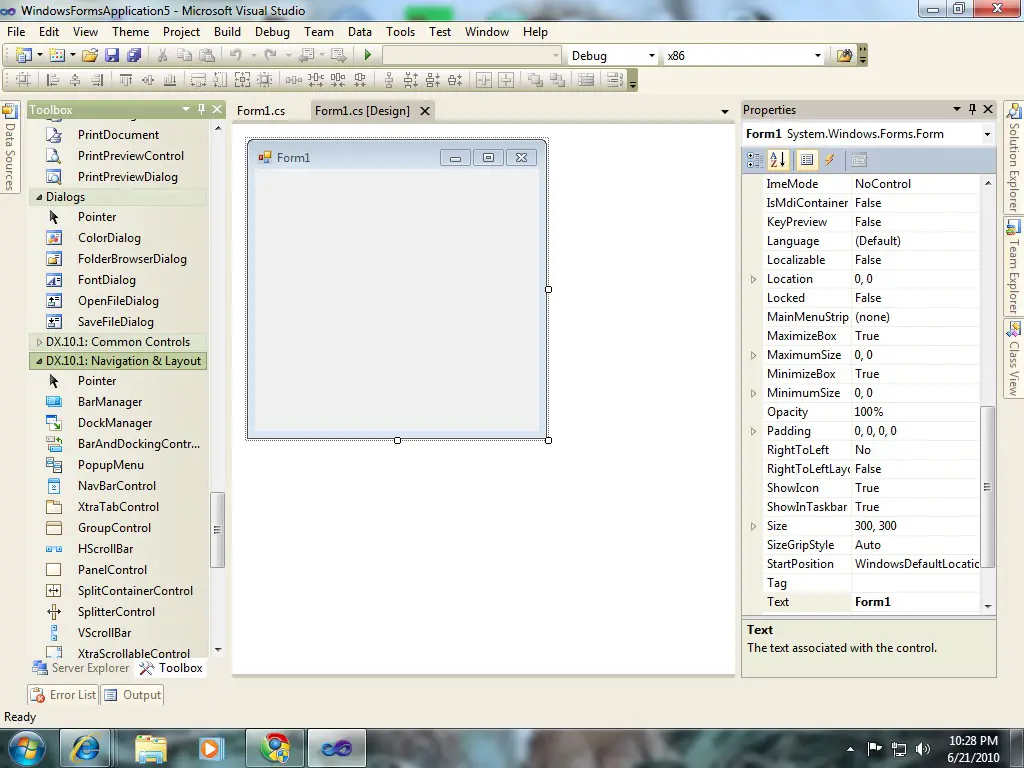Select the Alphabetical sort icon in Properties
Screen dimensions: 1024x768
pos(778,160)
